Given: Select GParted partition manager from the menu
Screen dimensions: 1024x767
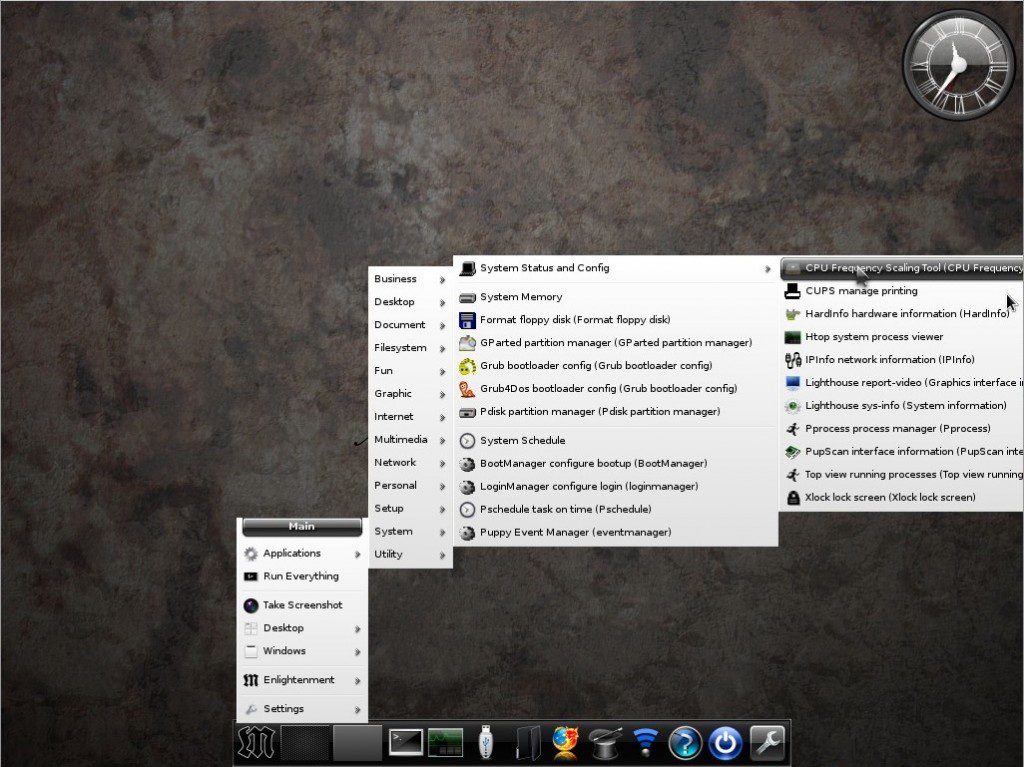Looking at the screenshot, I should point(603,342).
